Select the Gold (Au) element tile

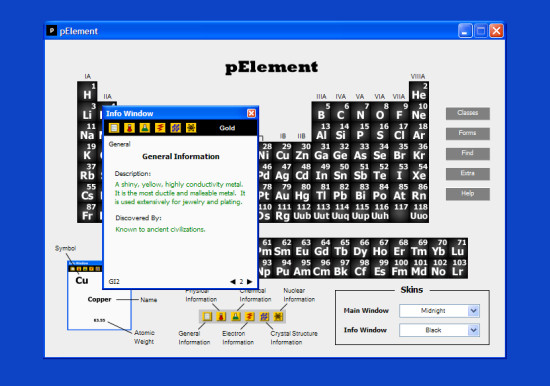(x=282, y=192)
